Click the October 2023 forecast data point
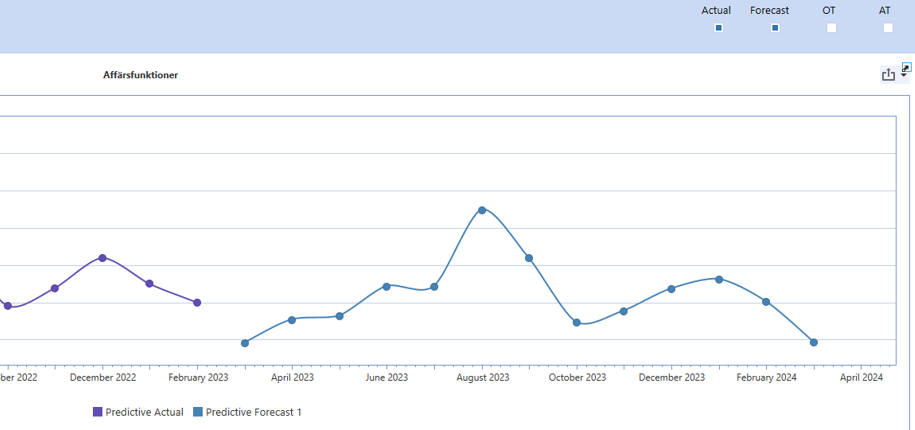This screenshot has height=430, width=915. [x=577, y=322]
